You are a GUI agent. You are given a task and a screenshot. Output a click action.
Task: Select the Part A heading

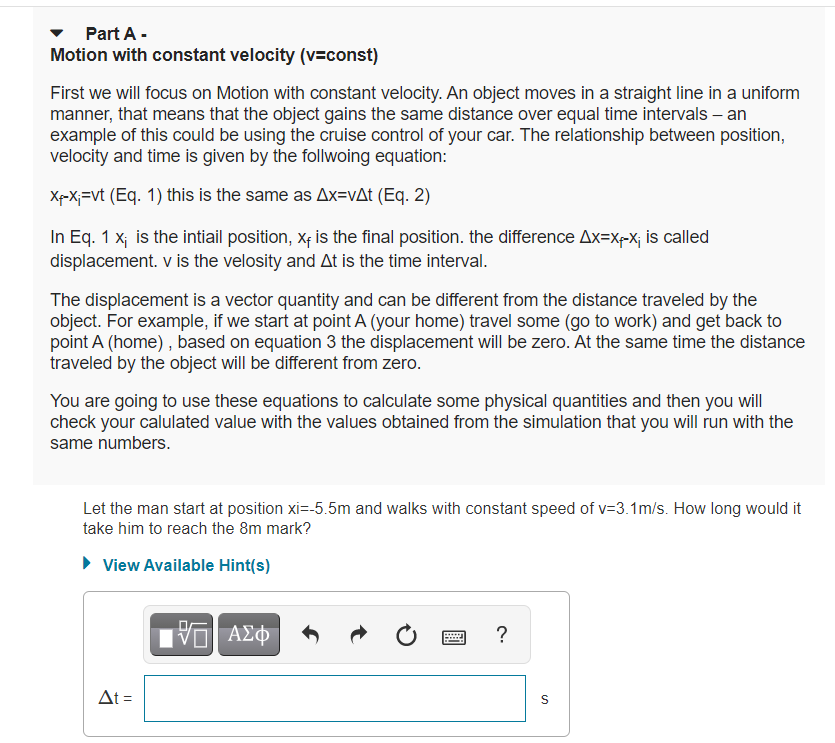coord(115,33)
